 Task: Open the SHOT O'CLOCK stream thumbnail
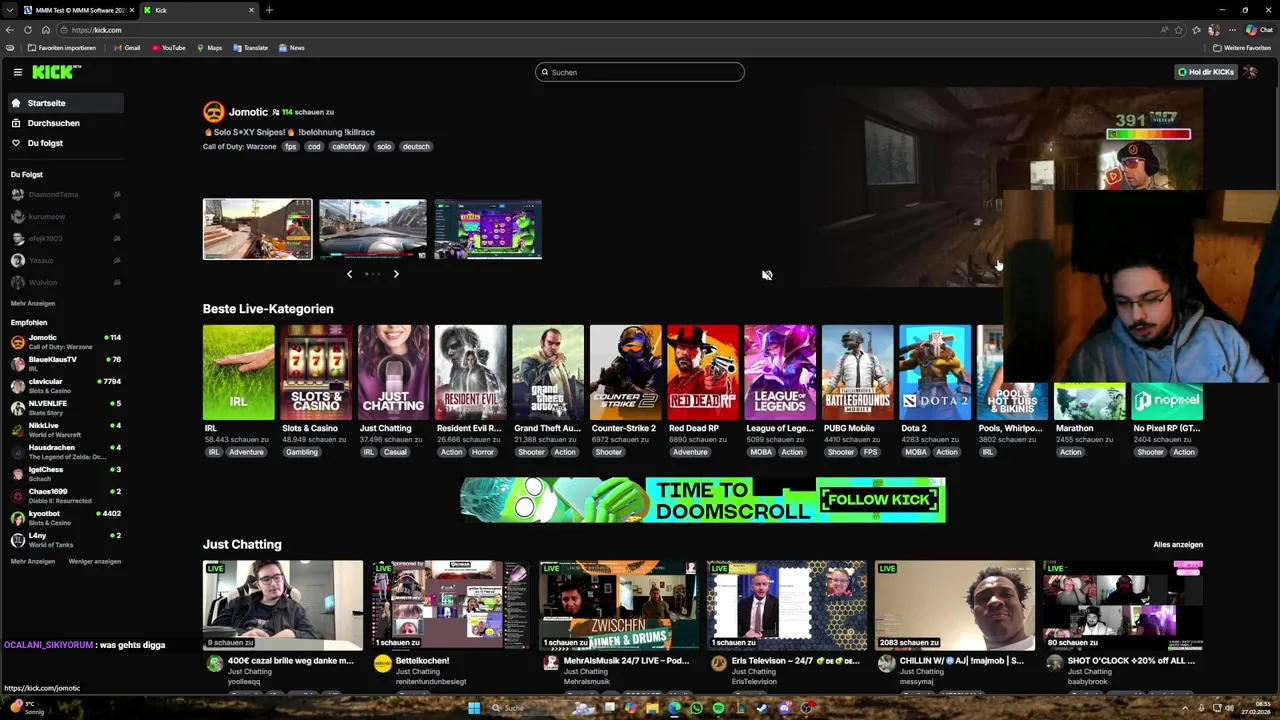point(1123,605)
